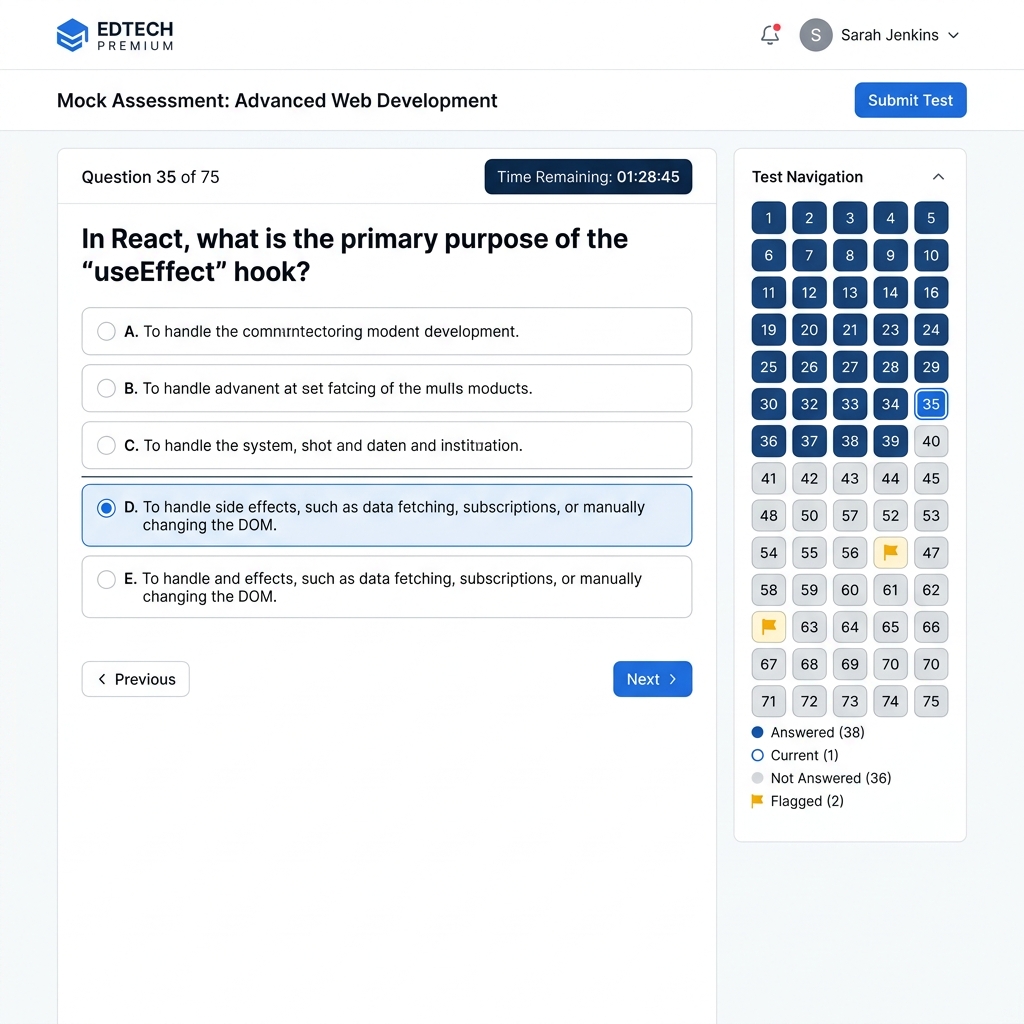
Task: Open the notifications bell icon
Action: pos(771,35)
